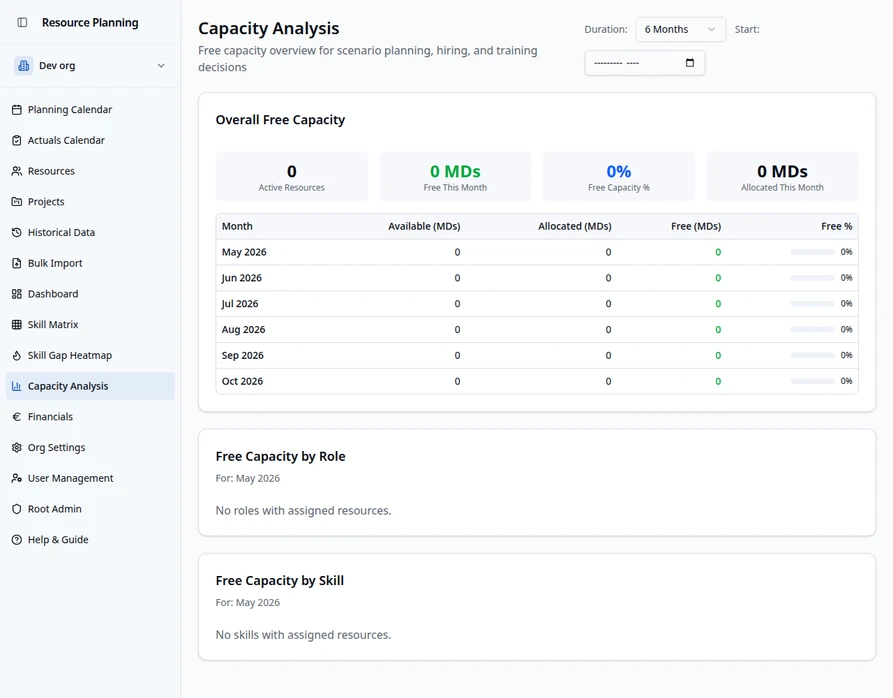Screen dimensions: 893x698
Task: Click the Org Settings gear icon
Action: pos(17,447)
